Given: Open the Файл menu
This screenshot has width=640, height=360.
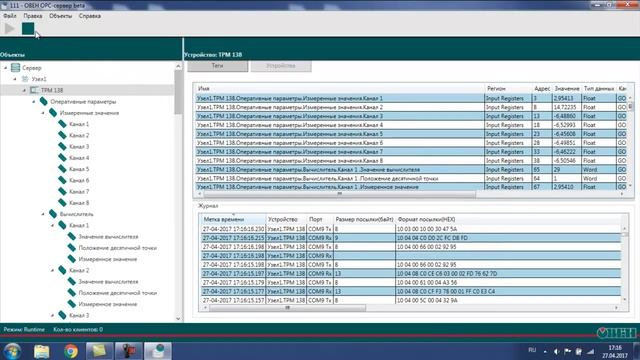Looking at the screenshot, I should 10,16.
